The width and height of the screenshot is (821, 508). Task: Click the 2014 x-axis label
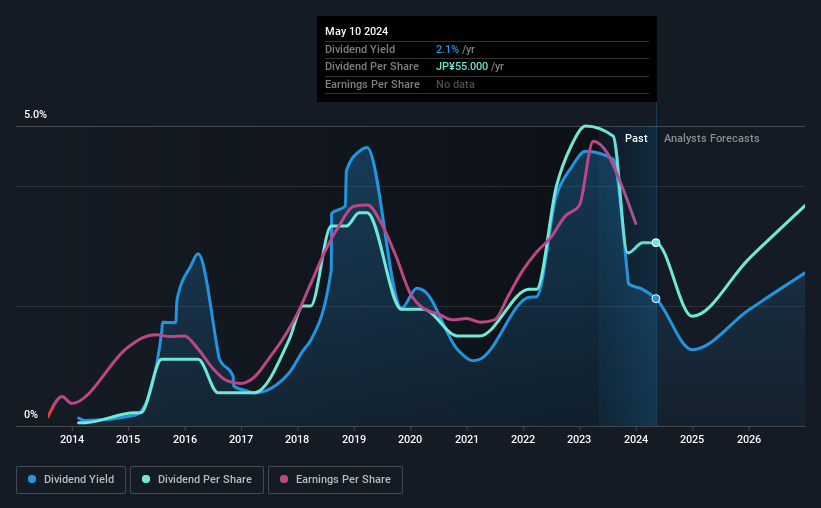coord(72,439)
